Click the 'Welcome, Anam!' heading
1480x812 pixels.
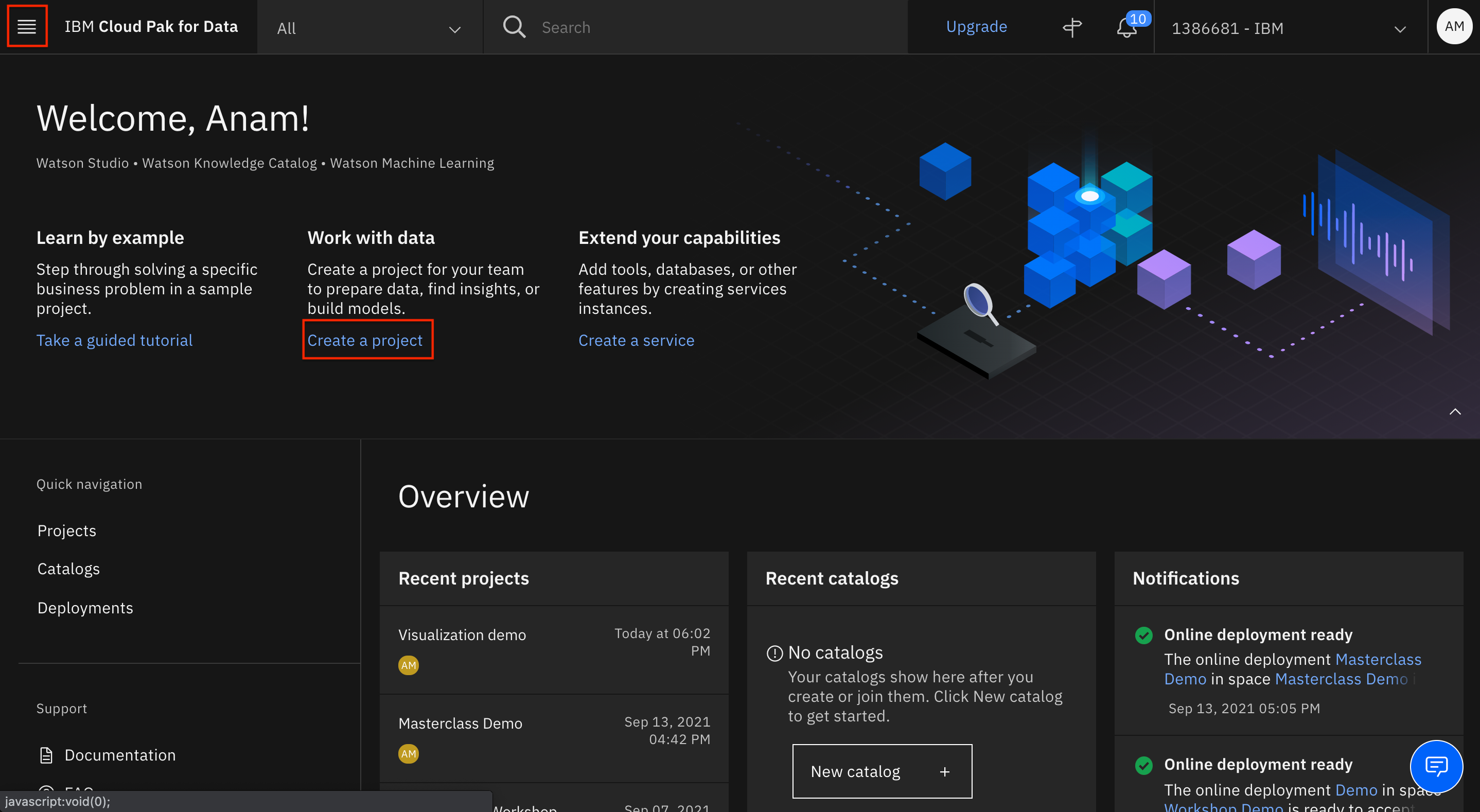pyautogui.click(x=173, y=118)
